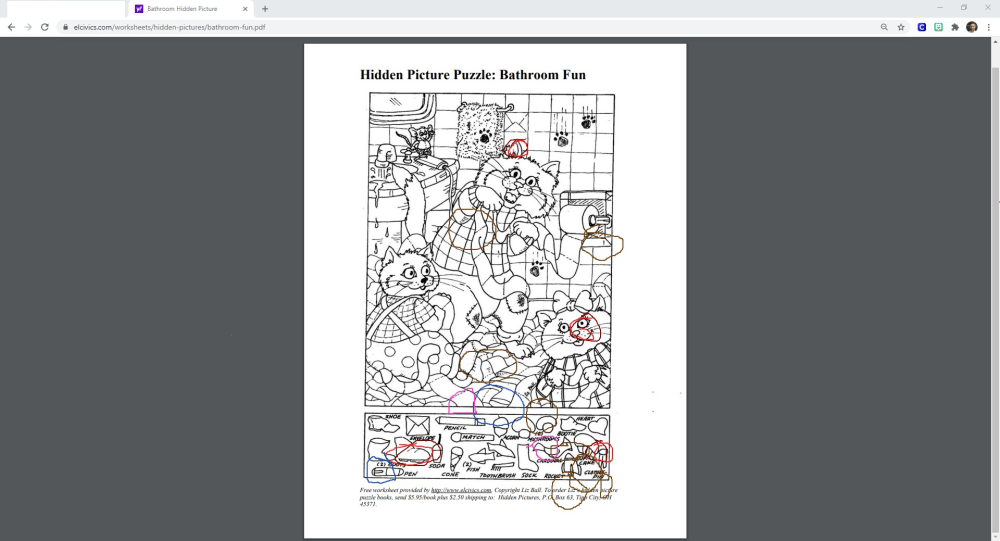
Task: Open the user profile avatar
Action: (971, 27)
